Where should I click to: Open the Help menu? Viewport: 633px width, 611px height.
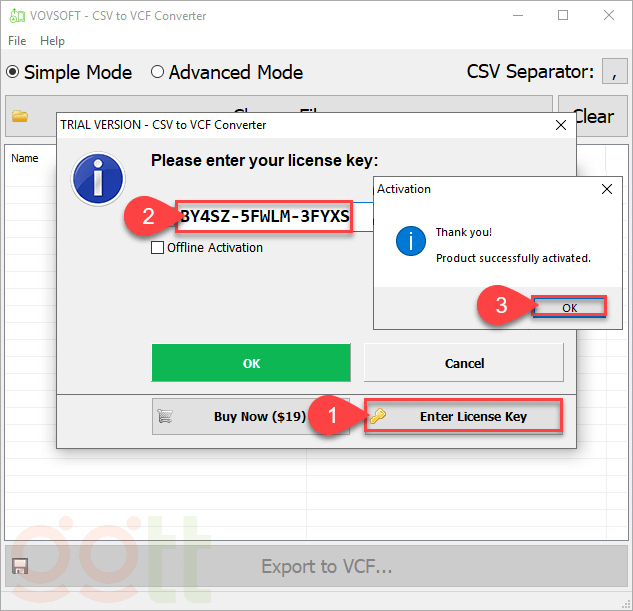click(52, 41)
